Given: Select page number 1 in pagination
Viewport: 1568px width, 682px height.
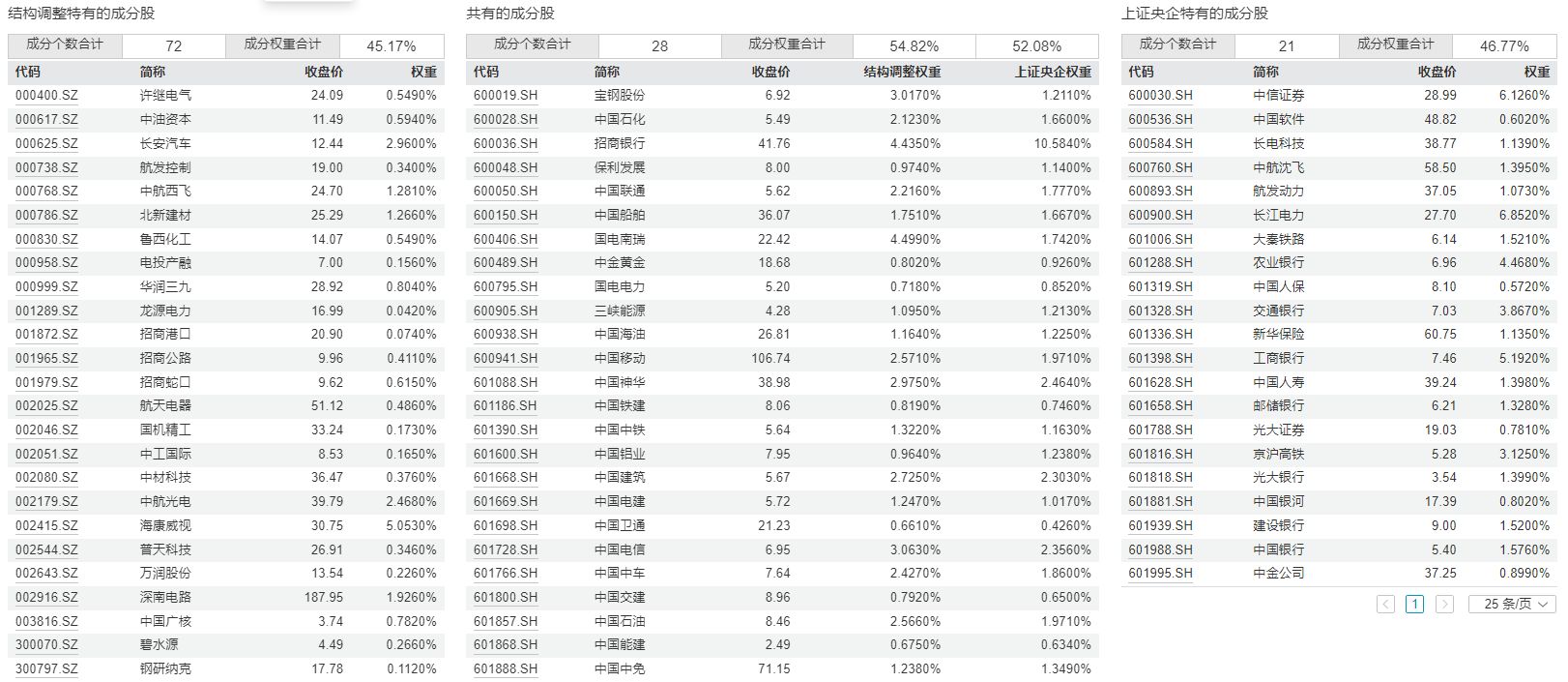Looking at the screenshot, I should coord(1414,604).
